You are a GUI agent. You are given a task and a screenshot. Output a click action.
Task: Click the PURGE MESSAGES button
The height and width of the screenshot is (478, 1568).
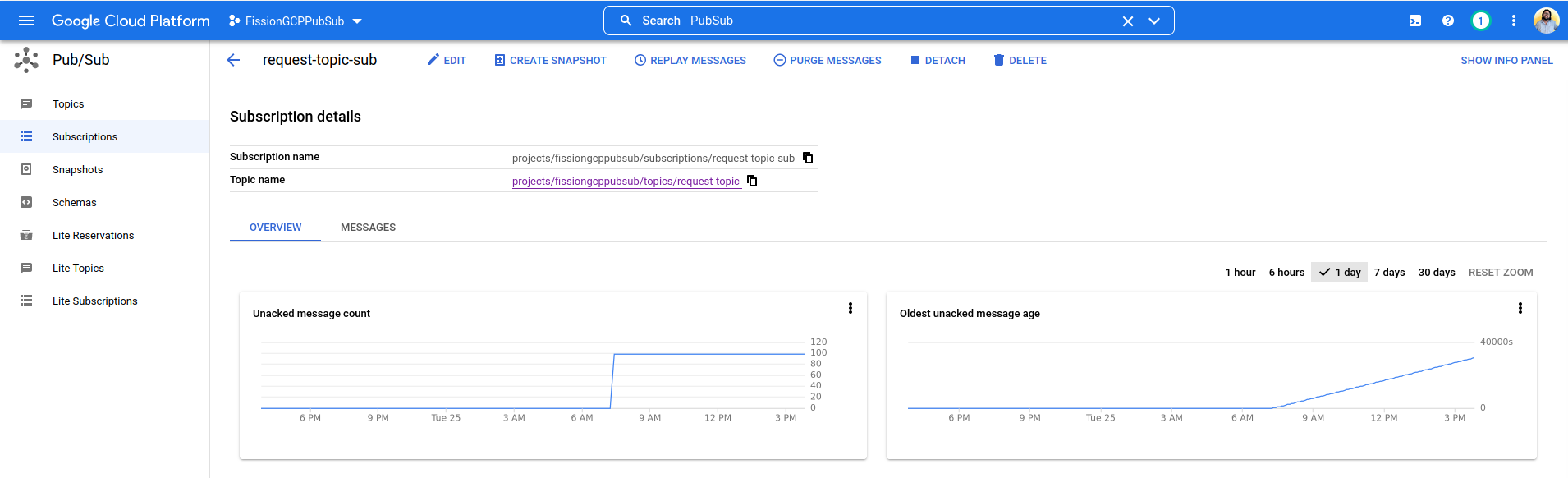pyautogui.click(x=827, y=61)
